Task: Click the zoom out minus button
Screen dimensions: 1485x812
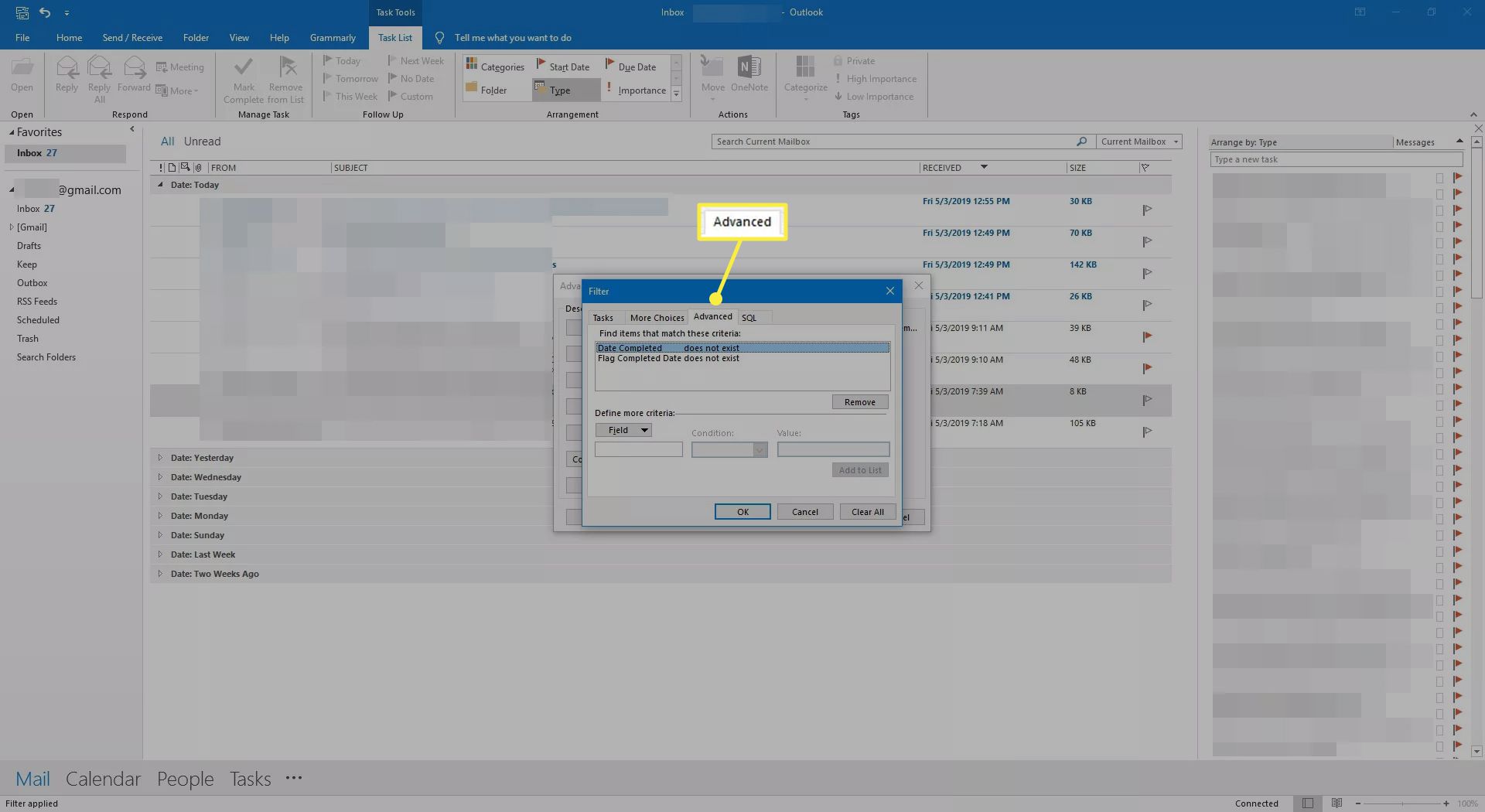Action: click(x=1358, y=803)
